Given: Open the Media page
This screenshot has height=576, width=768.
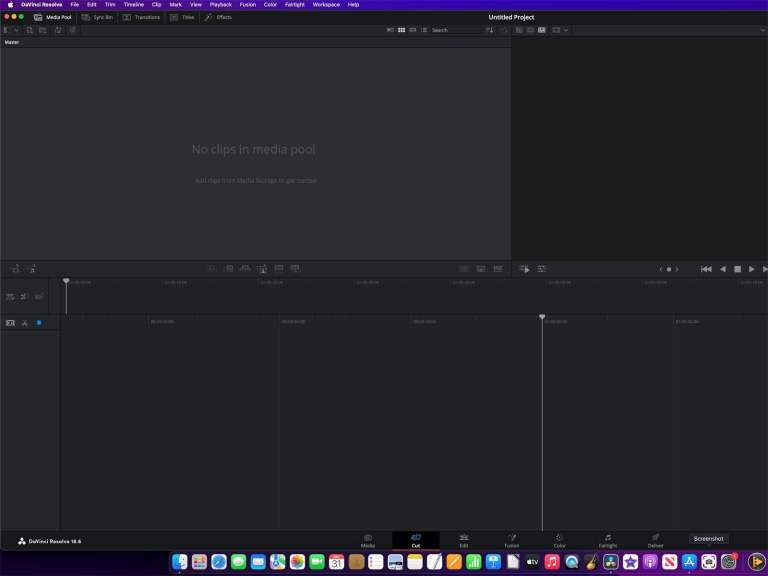Looking at the screenshot, I should tap(367, 540).
